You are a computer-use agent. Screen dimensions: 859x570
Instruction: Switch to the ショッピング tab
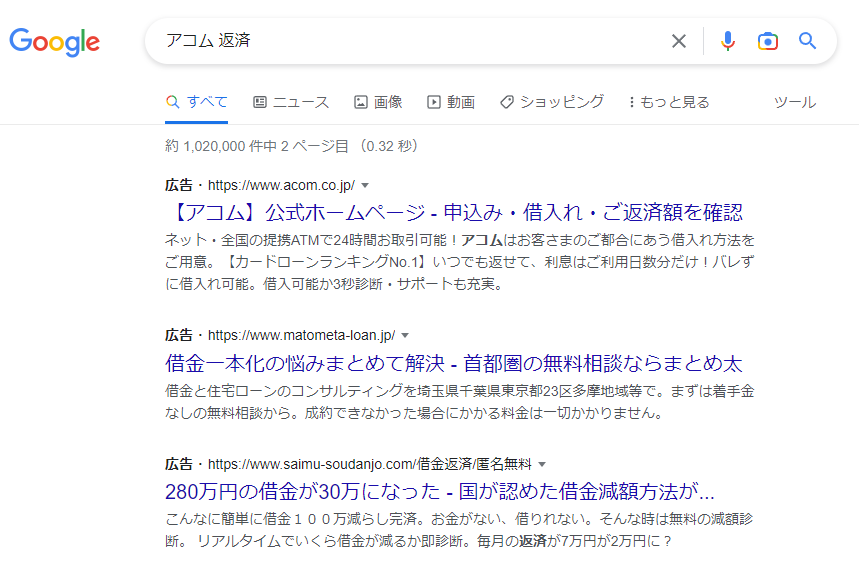552,102
